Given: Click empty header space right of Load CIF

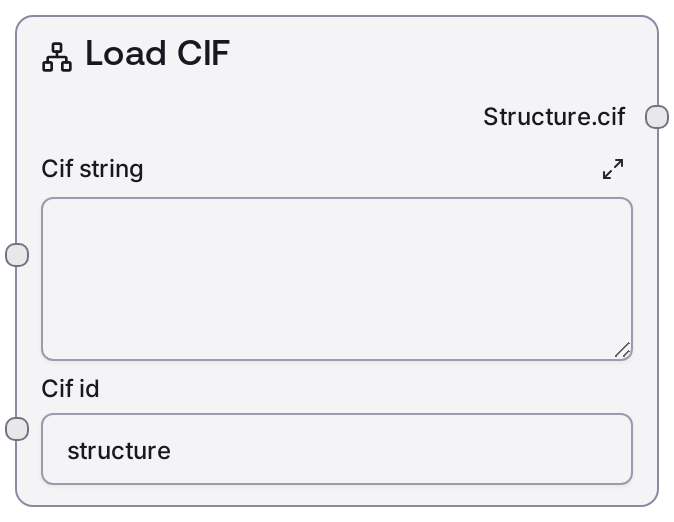Looking at the screenshot, I should 440,54.
